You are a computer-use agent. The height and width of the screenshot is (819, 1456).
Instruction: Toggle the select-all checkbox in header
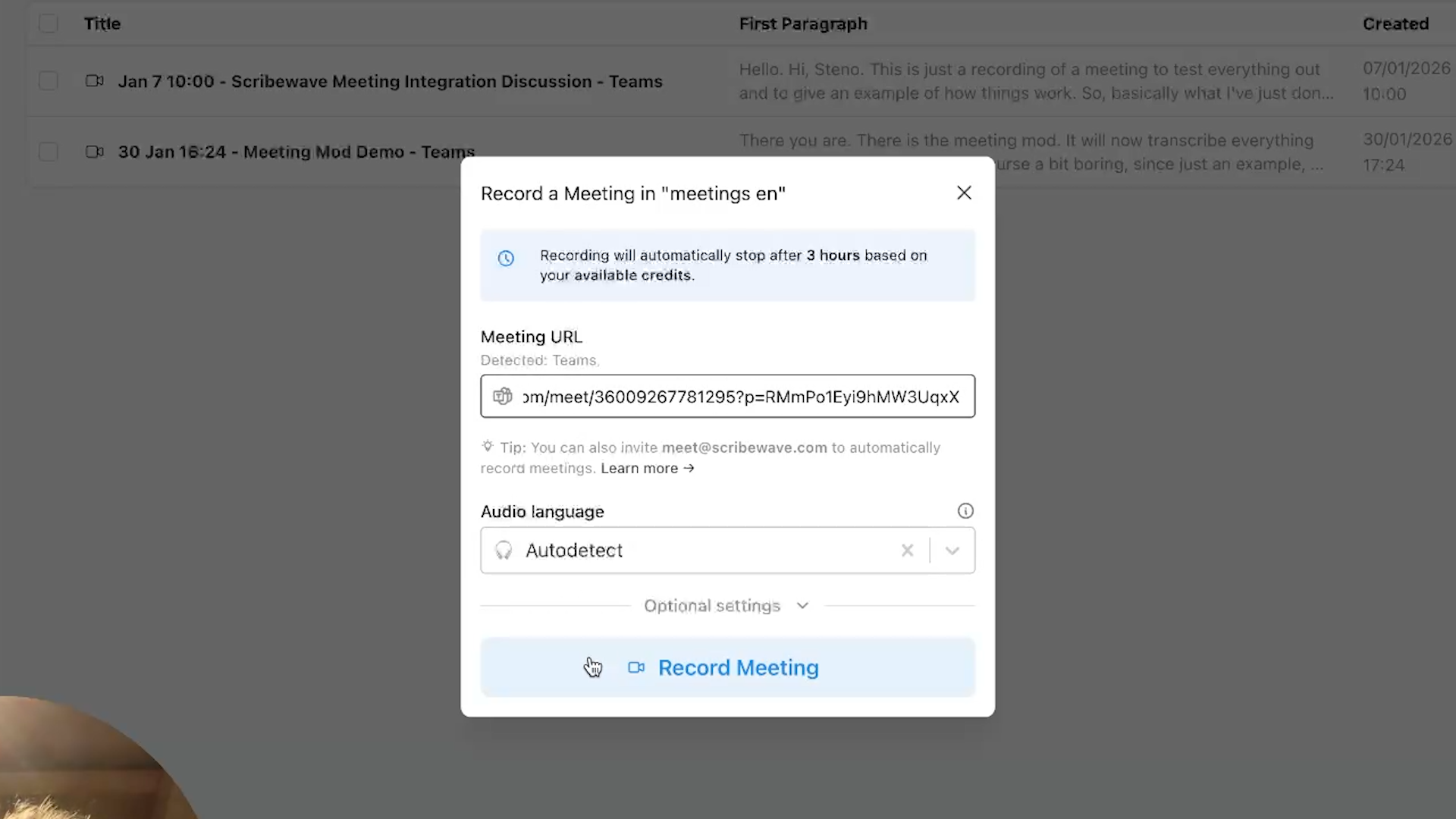point(49,24)
